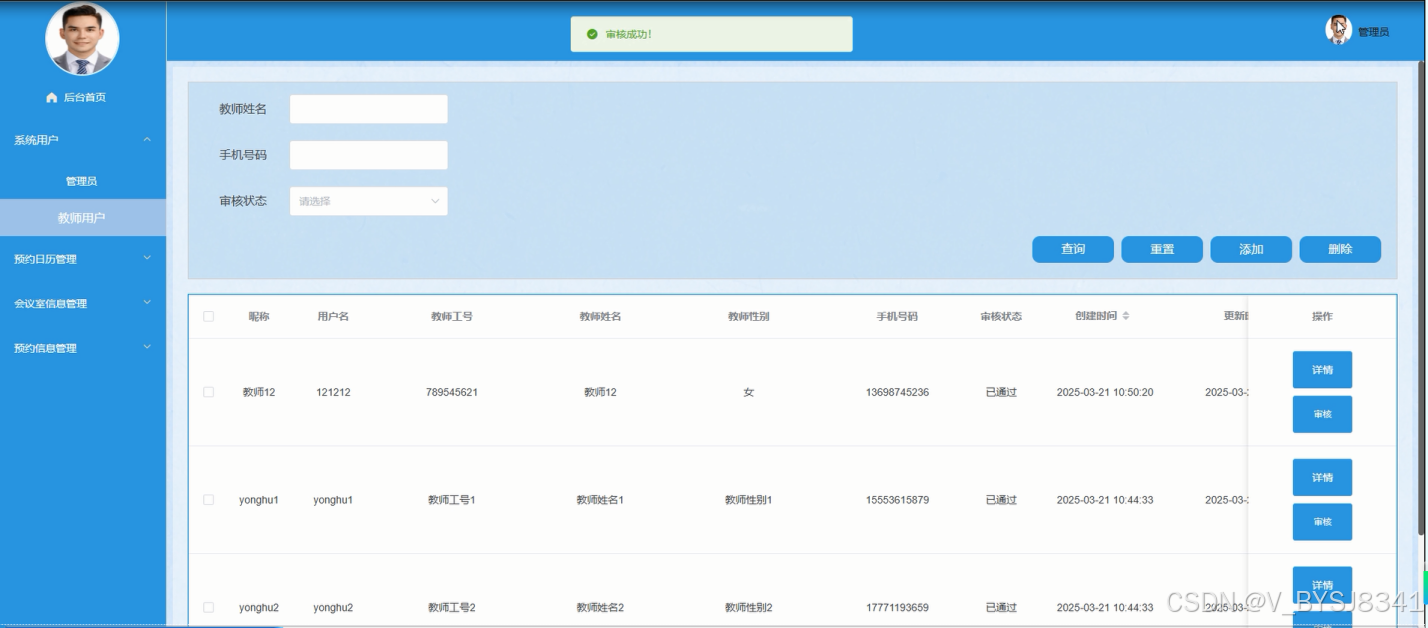The height and width of the screenshot is (628, 1428).
Task: Click the green success check icon
Action: 592,34
